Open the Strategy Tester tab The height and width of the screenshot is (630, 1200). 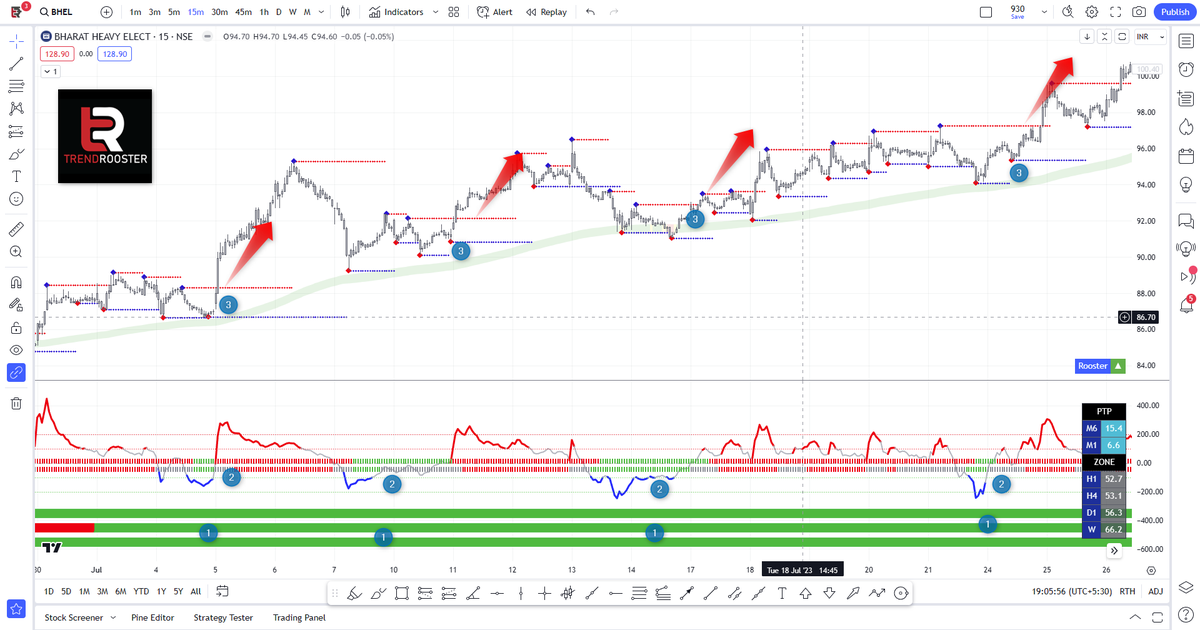click(x=223, y=618)
